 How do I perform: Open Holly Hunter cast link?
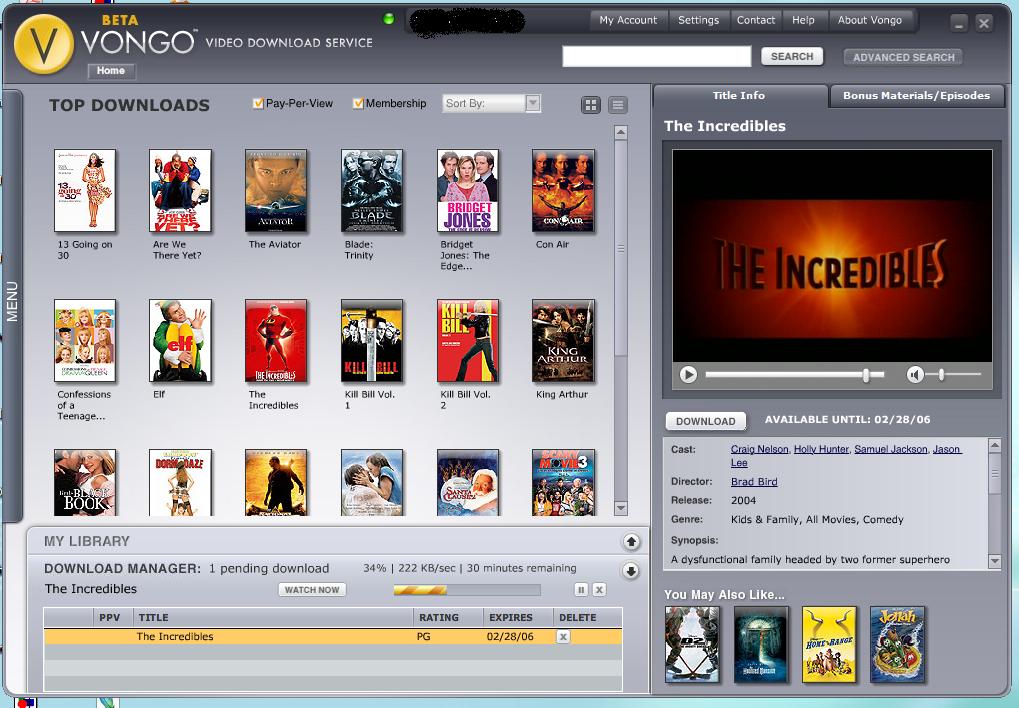click(x=821, y=449)
